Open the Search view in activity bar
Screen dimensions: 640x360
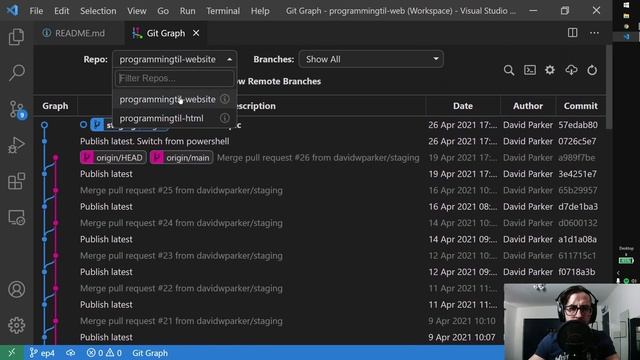click(16, 73)
